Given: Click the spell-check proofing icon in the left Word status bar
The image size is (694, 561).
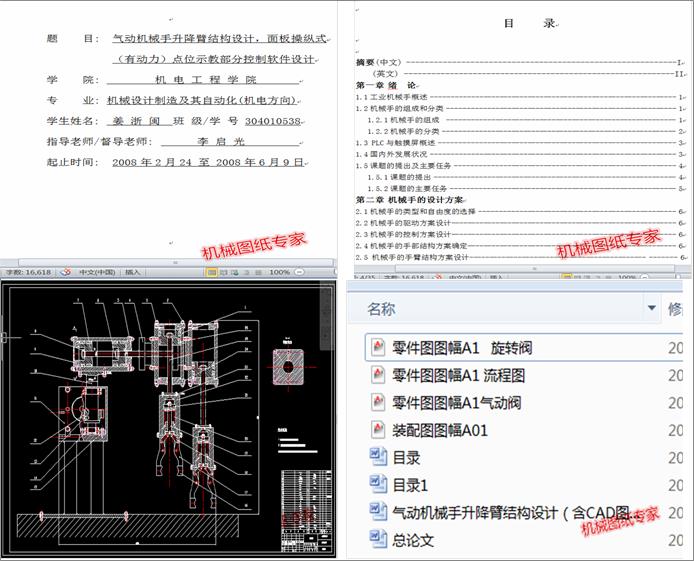Looking at the screenshot, I should 66,272.
